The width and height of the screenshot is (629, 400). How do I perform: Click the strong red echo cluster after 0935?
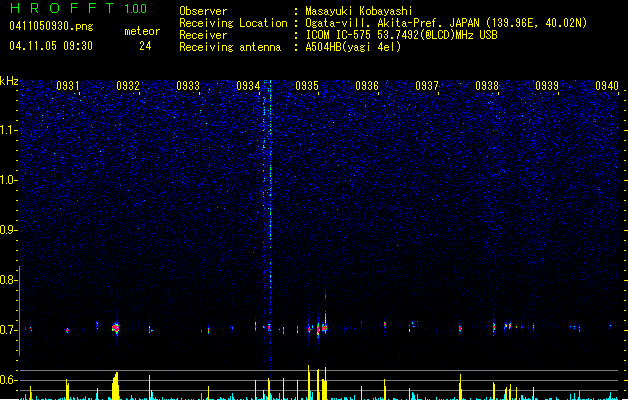[324, 328]
